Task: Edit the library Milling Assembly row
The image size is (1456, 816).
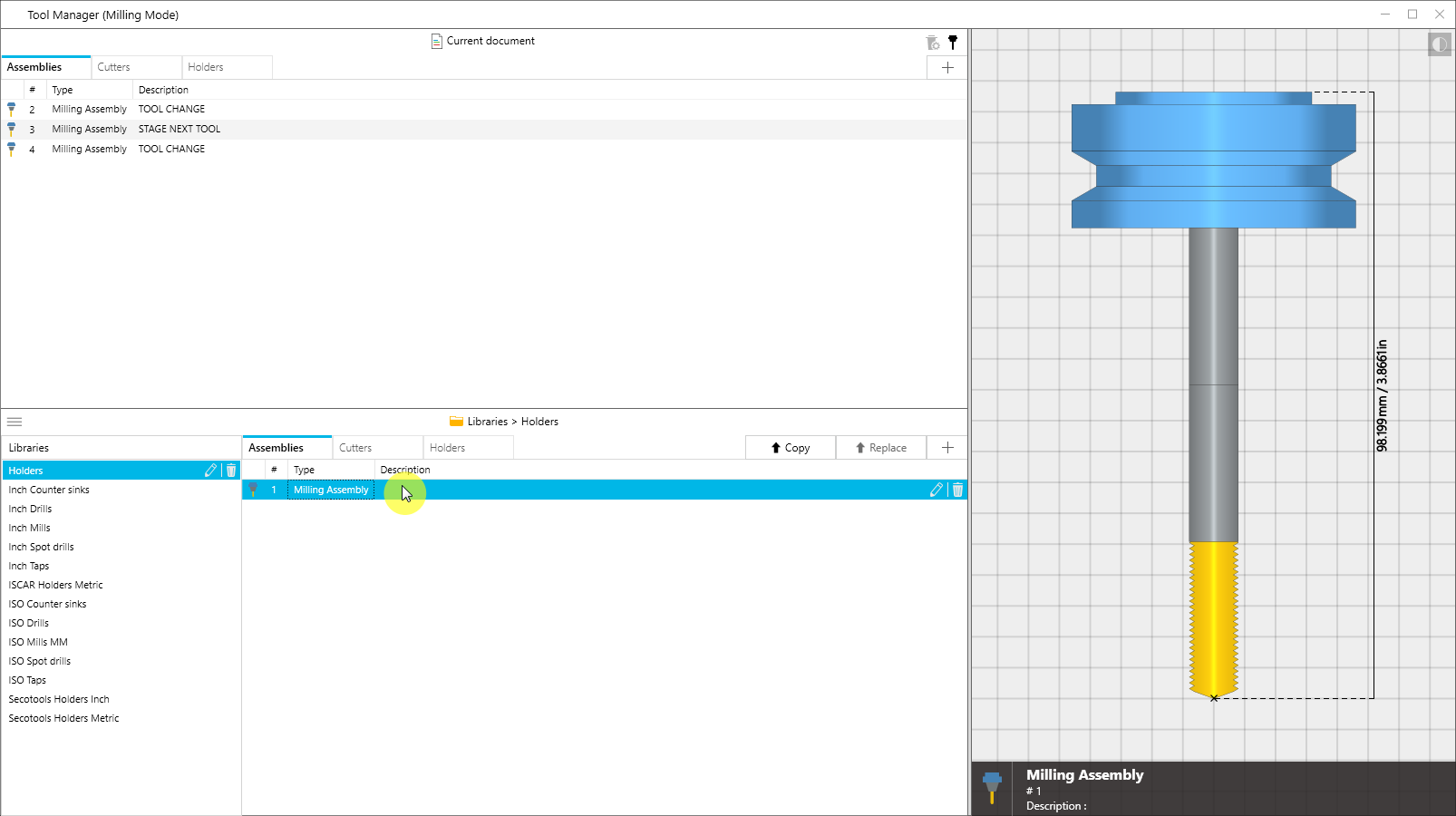Action: point(937,490)
